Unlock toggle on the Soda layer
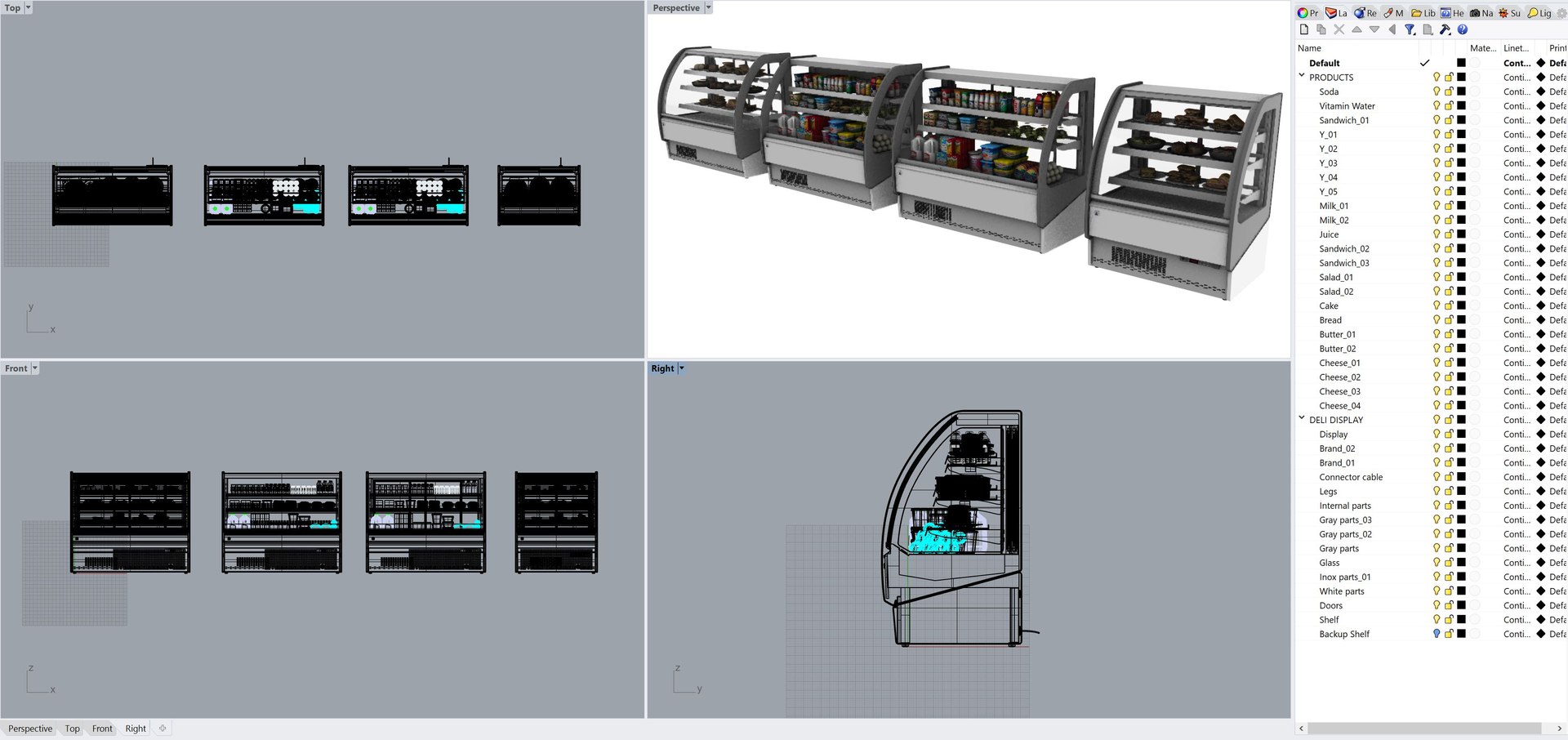 pyautogui.click(x=1449, y=91)
